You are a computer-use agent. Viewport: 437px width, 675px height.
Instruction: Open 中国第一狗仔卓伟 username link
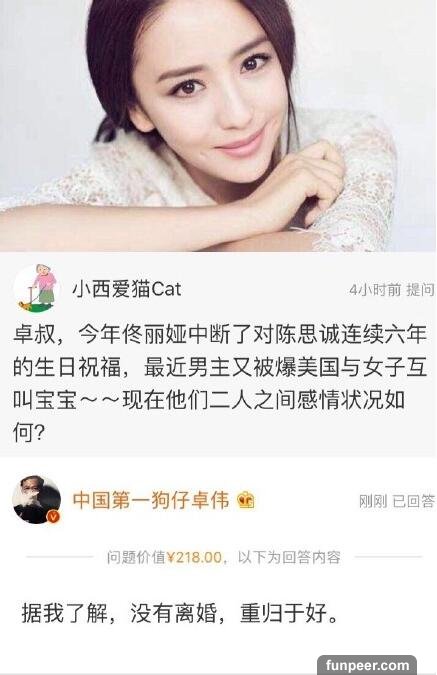[x=151, y=500]
